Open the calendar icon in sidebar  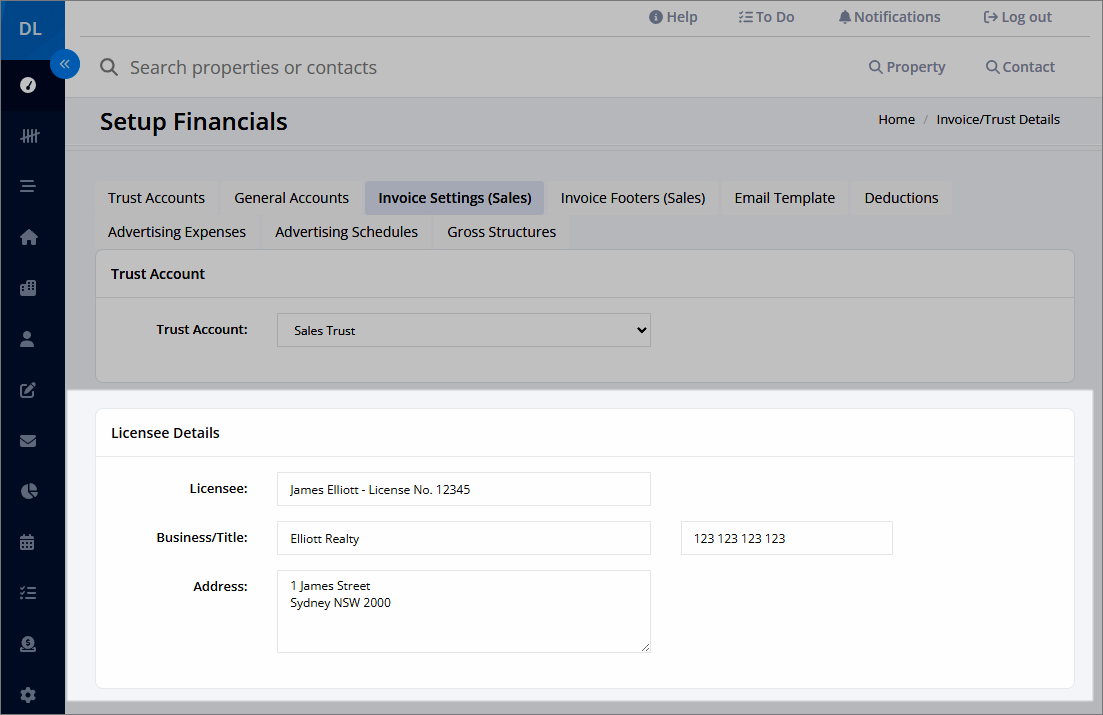pyautogui.click(x=27, y=542)
